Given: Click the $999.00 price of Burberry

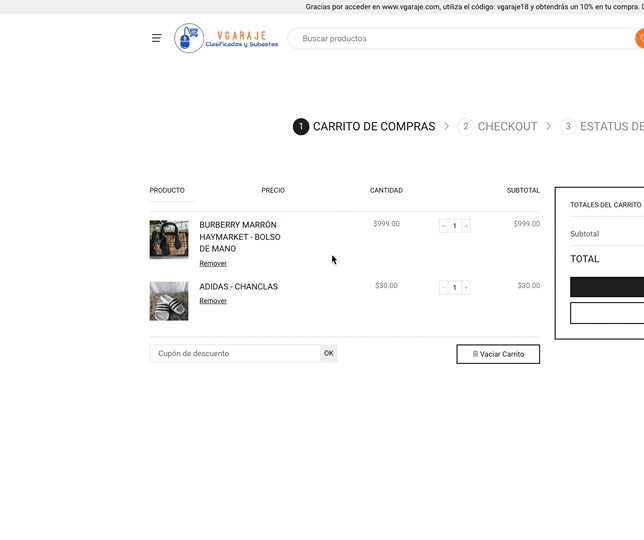Looking at the screenshot, I should pyautogui.click(x=386, y=224).
